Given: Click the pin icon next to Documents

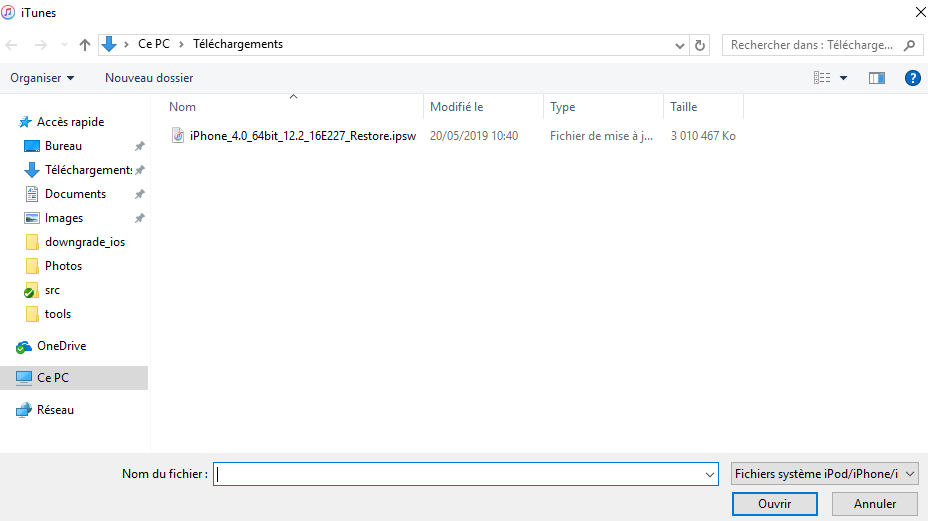Looking at the screenshot, I should click(x=140, y=194).
